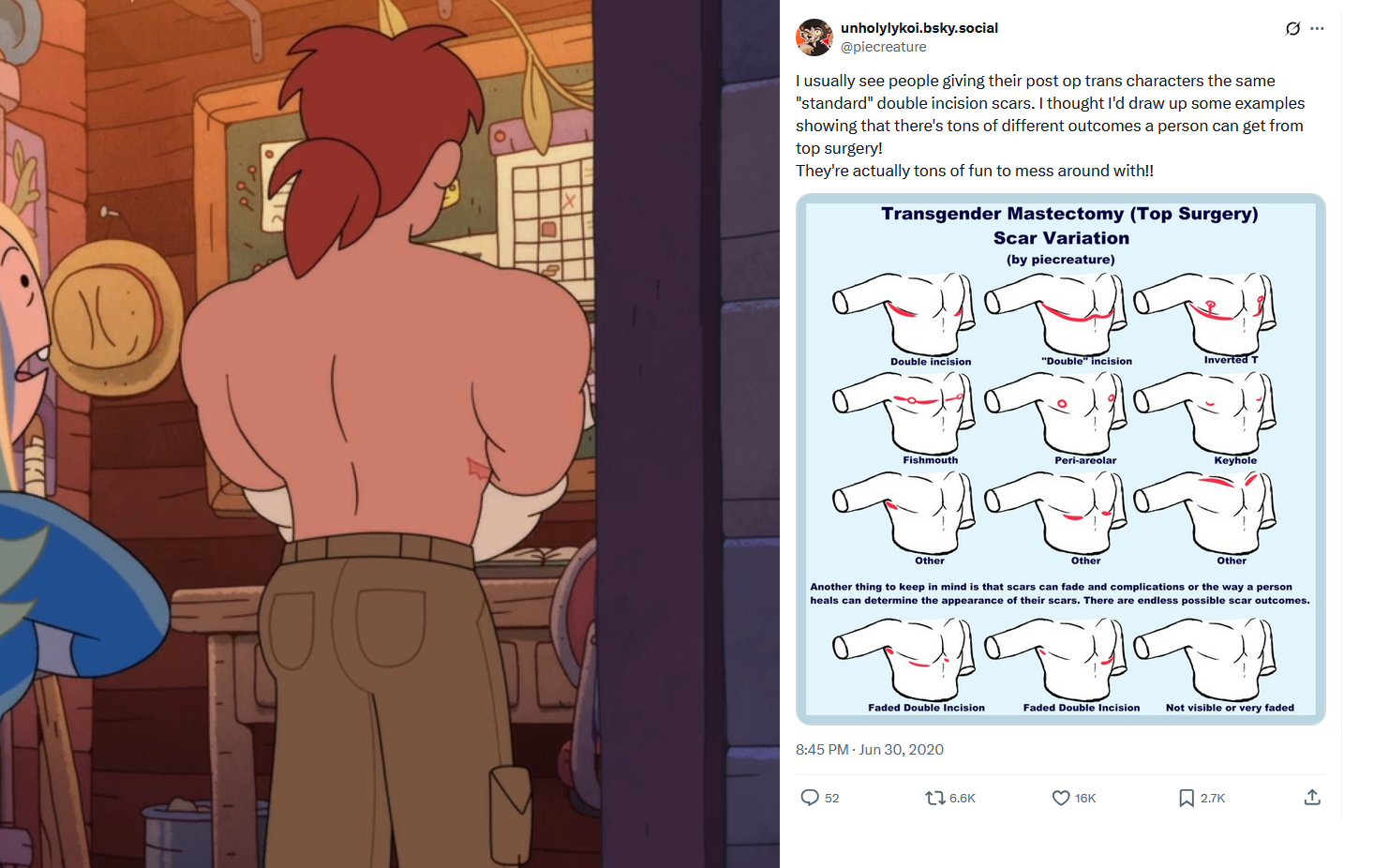Like the post with the heart icon

[x=1061, y=798]
